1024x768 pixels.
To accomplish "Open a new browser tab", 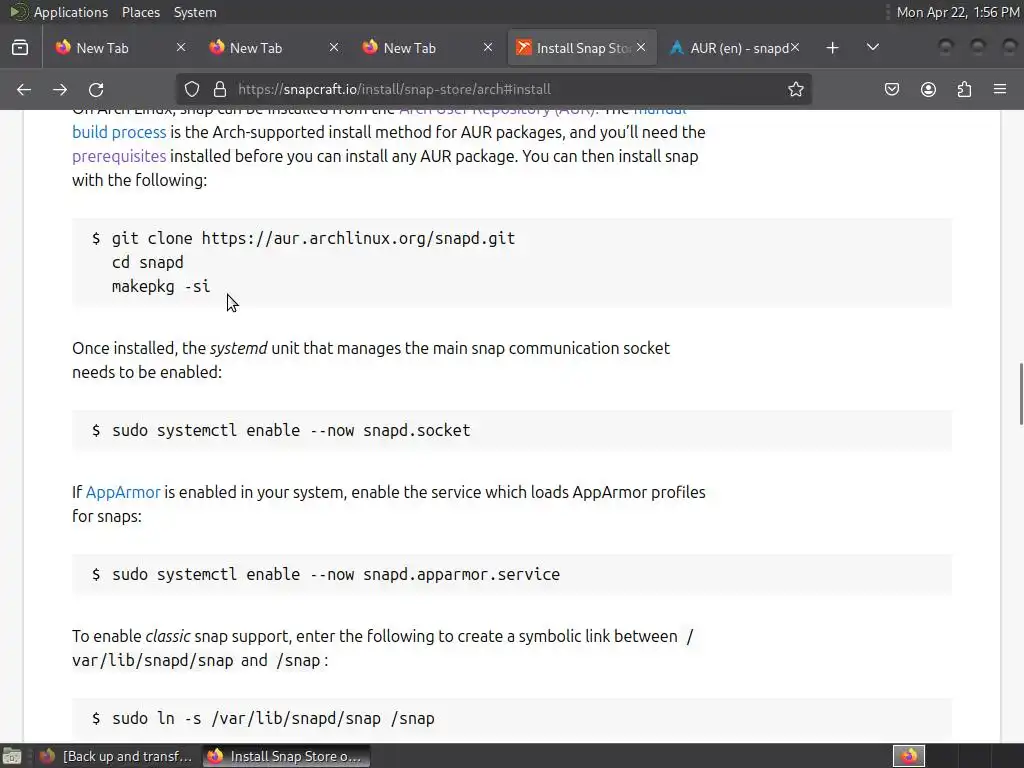I will tap(832, 48).
